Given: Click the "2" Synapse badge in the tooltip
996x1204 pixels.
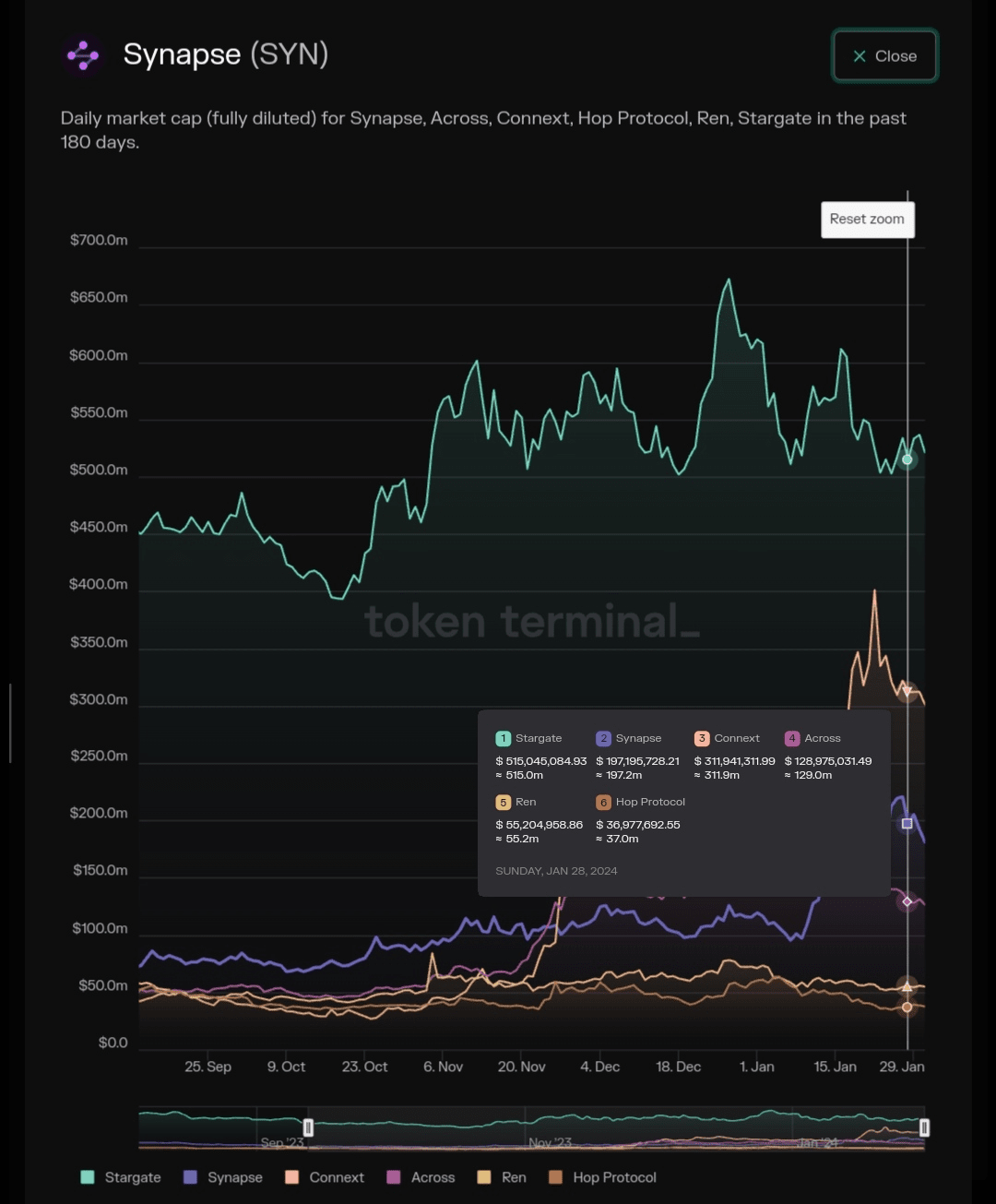Looking at the screenshot, I should coord(604,738).
